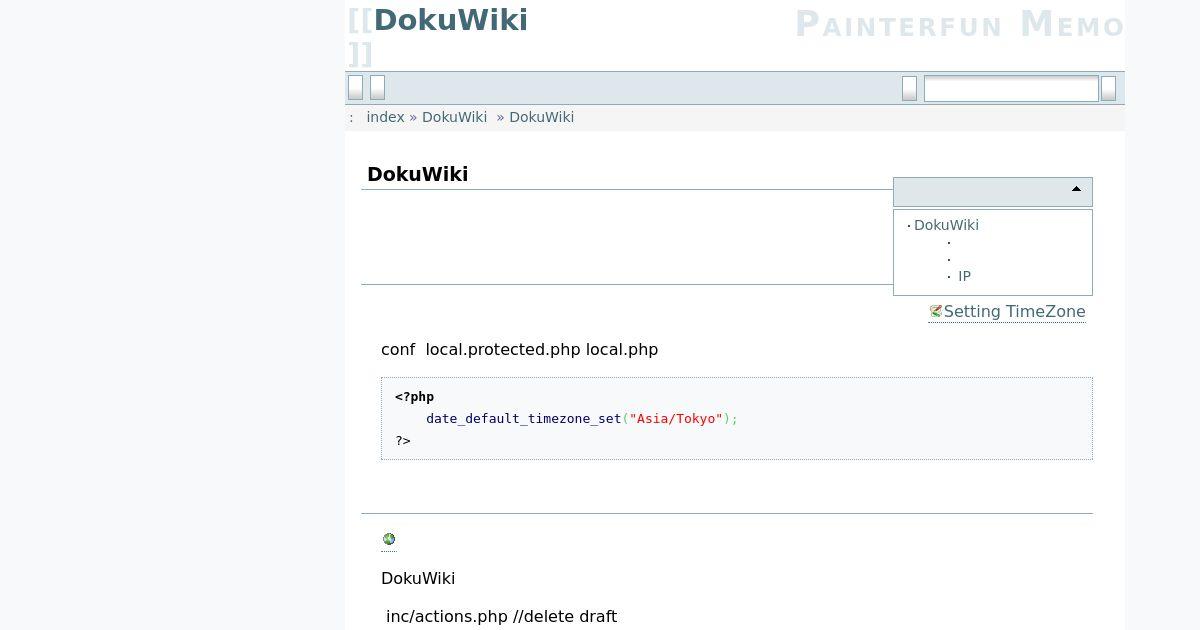
Task: Click the "Asia/Tokyo" string in code
Action: coord(676,419)
